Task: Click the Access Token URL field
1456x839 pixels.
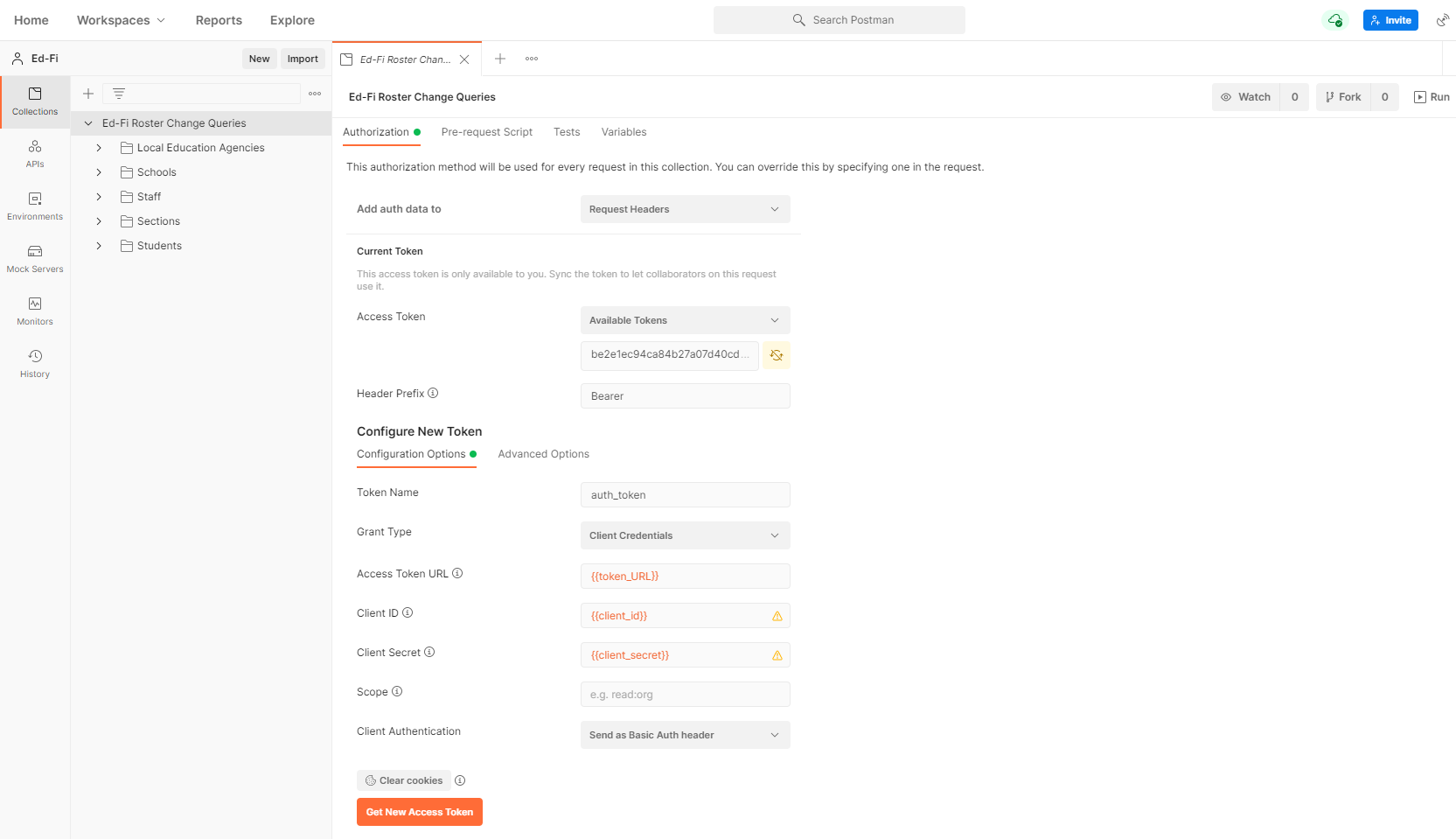Action: tap(685, 577)
